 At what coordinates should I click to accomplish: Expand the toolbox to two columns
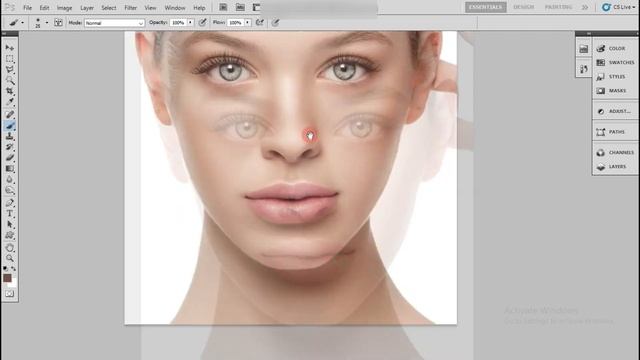4,34
